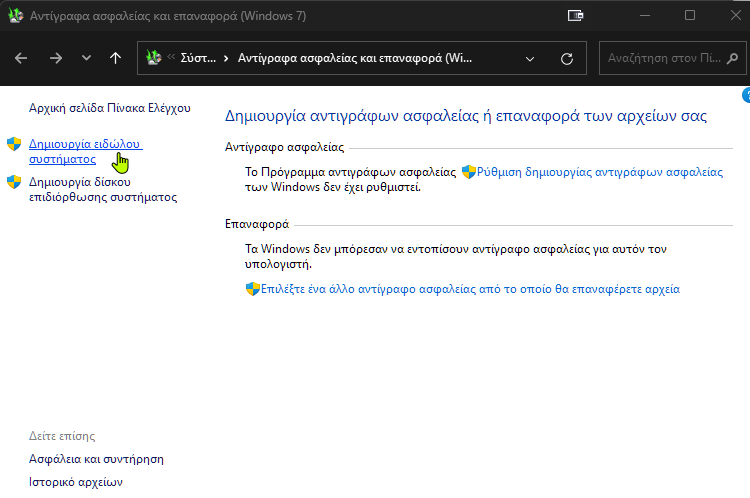Open Ασφάλεια και συντήρηση link
750x498 pixels.
tap(96, 459)
